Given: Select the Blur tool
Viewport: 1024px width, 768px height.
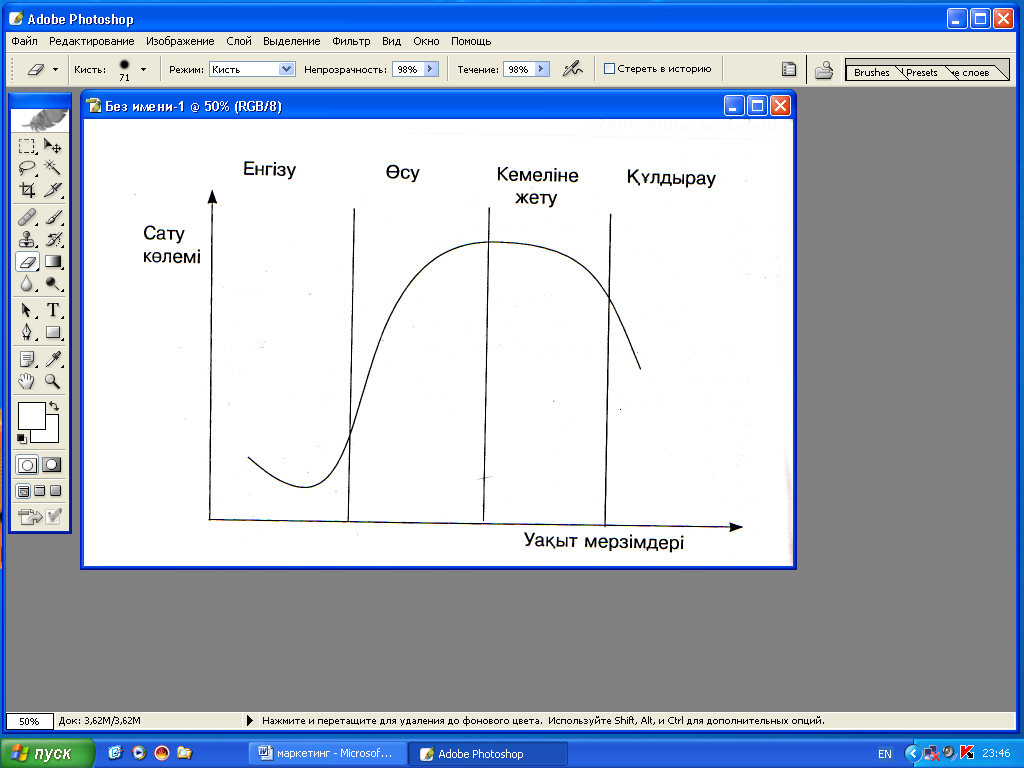Looking at the screenshot, I should point(27,284).
